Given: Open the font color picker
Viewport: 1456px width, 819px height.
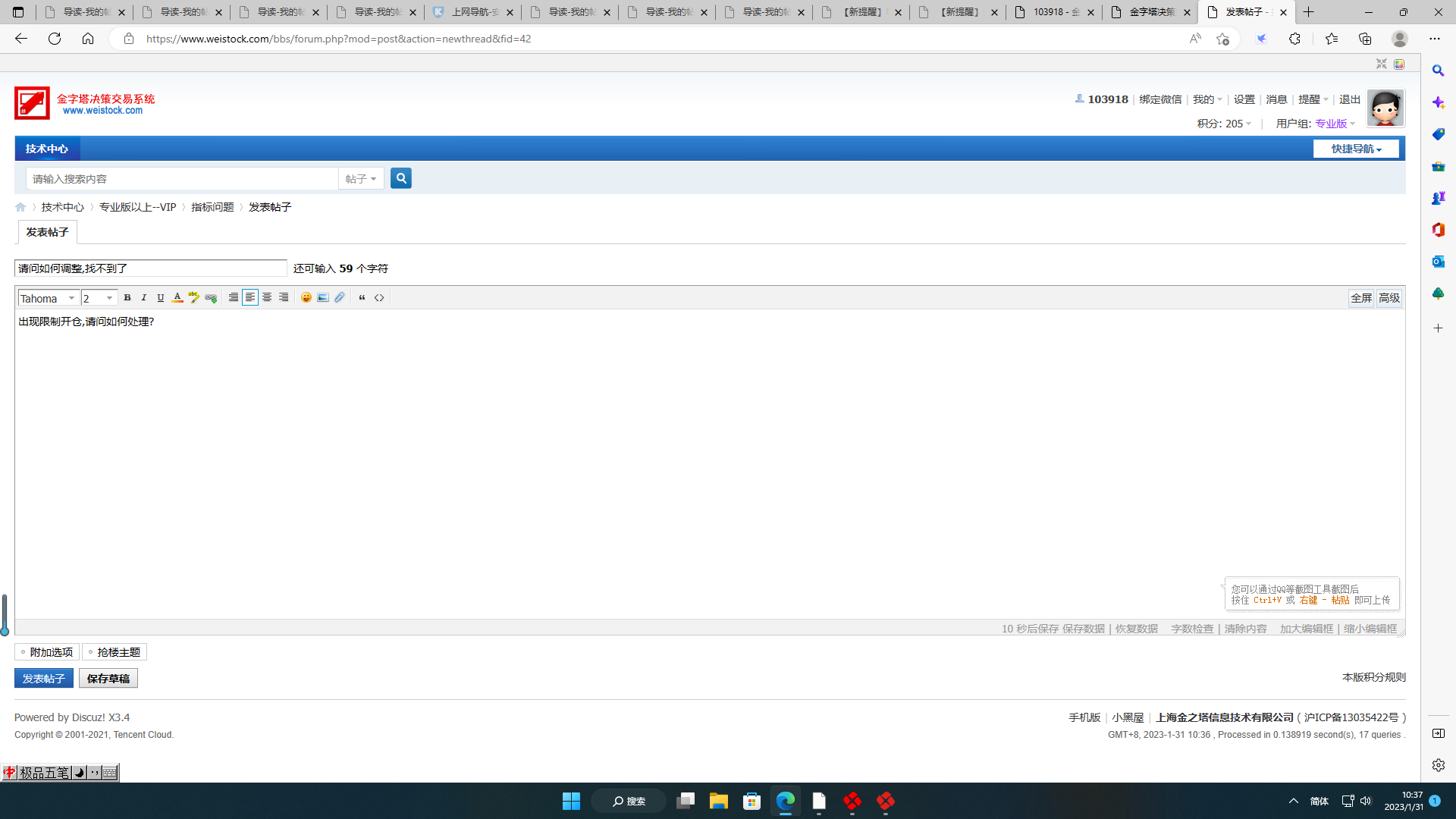Looking at the screenshot, I should pyautogui.click(x=177, y=298).
